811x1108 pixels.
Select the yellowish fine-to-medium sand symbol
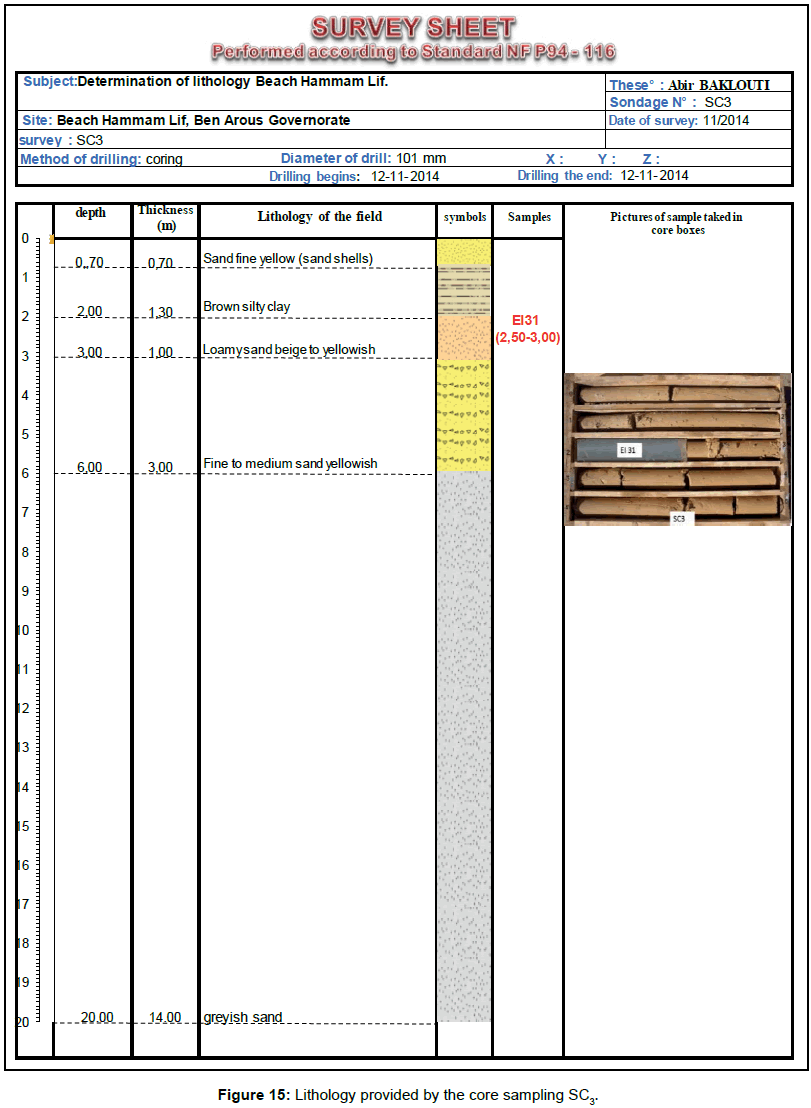coord(464,415)
